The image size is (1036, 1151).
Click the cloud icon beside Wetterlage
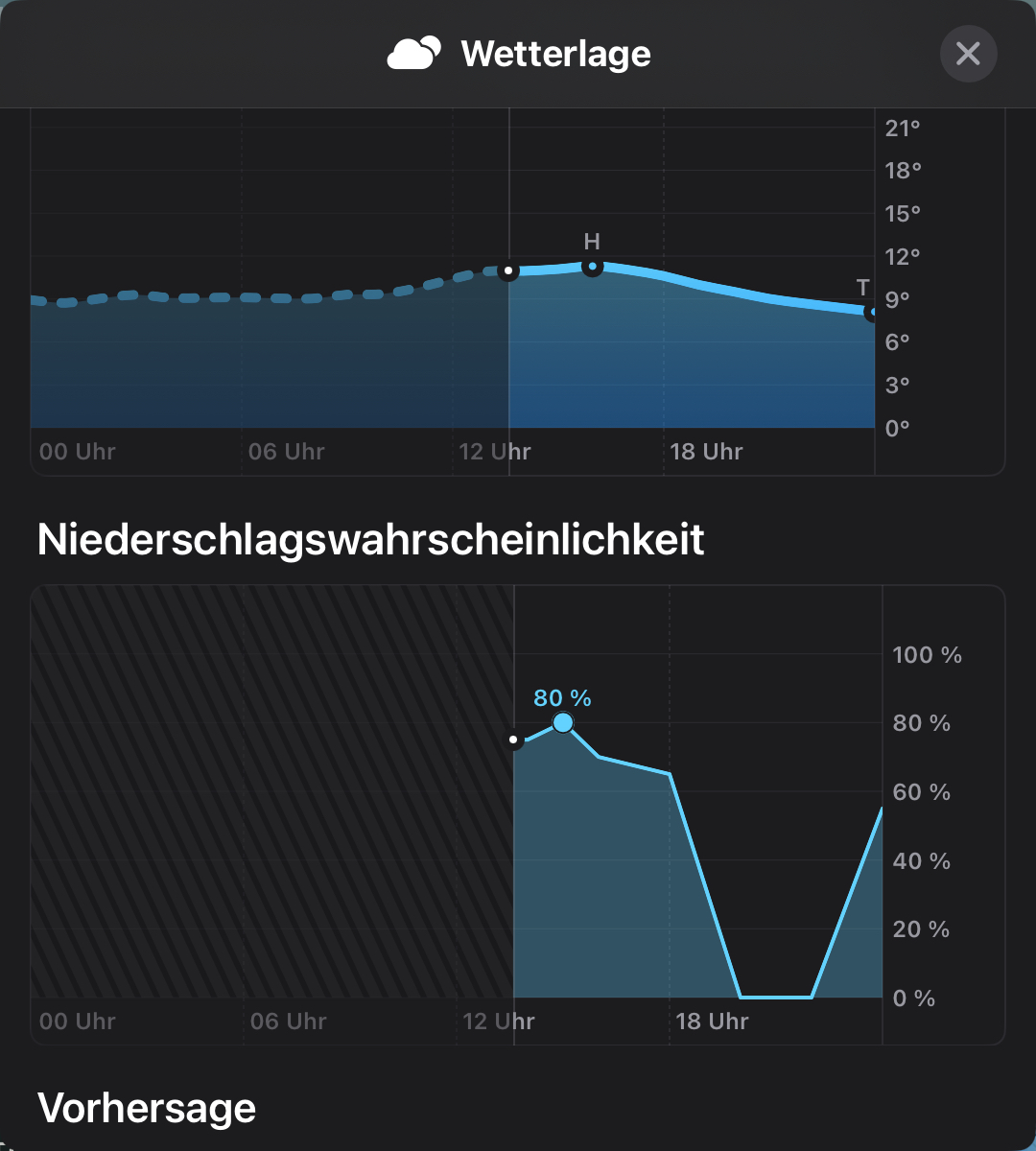414,54
